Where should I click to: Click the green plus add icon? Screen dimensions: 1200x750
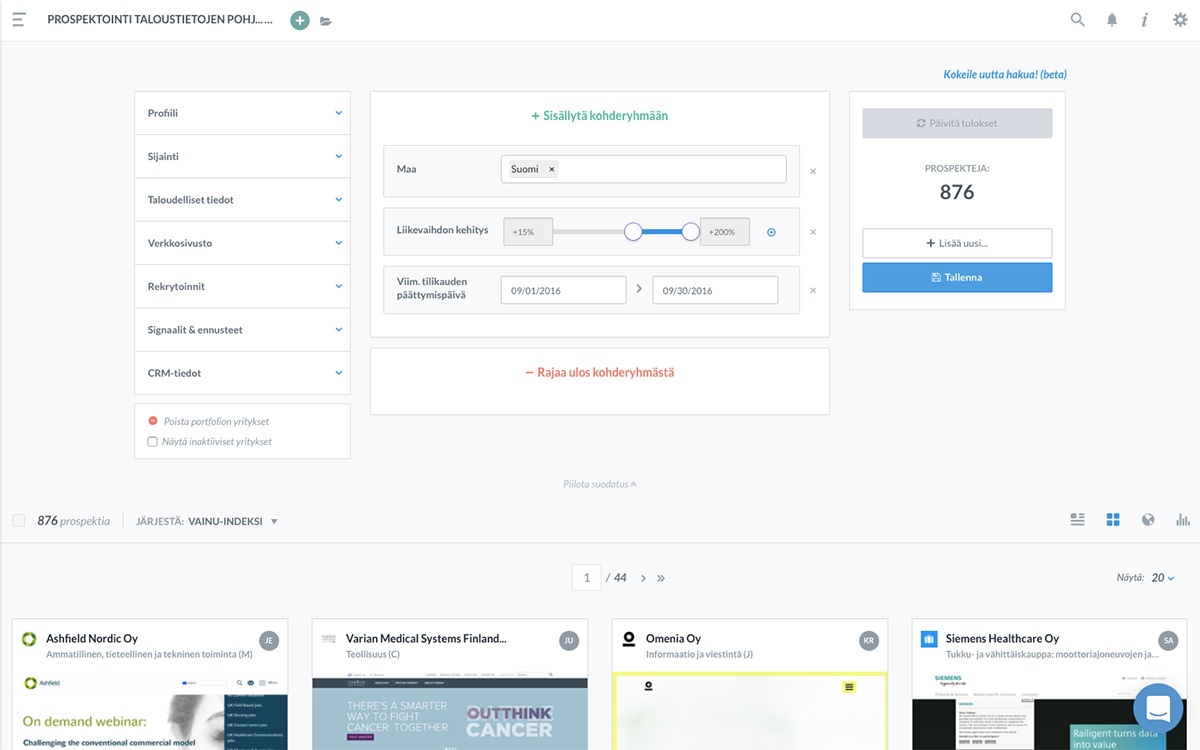(x=299, y=20)
